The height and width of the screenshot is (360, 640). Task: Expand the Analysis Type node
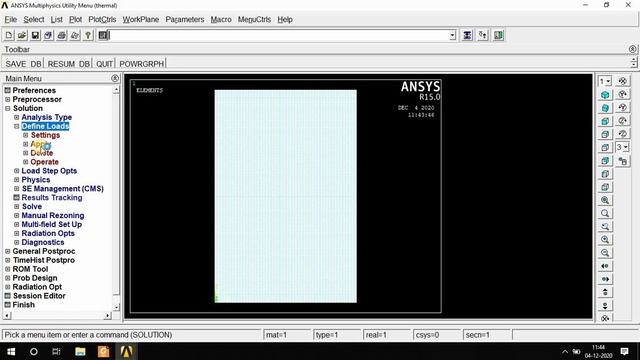[x=16, y=117]
